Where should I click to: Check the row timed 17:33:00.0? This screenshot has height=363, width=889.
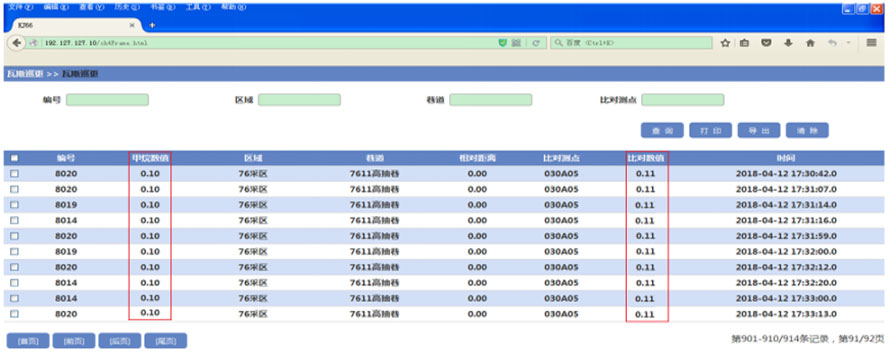pyautogui.click(x=14, y=298)
